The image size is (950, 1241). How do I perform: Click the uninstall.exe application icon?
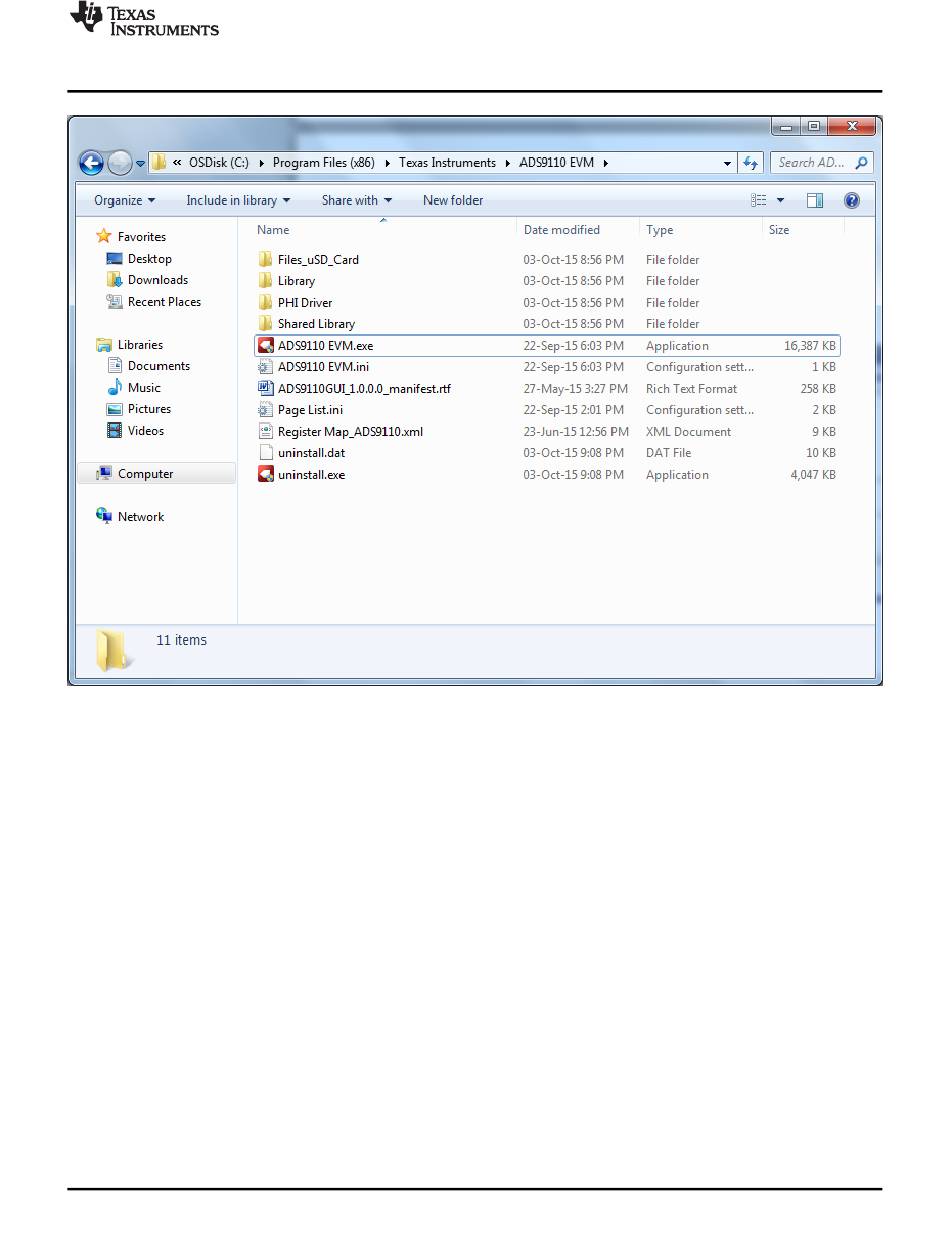click(x=265, y=474)
